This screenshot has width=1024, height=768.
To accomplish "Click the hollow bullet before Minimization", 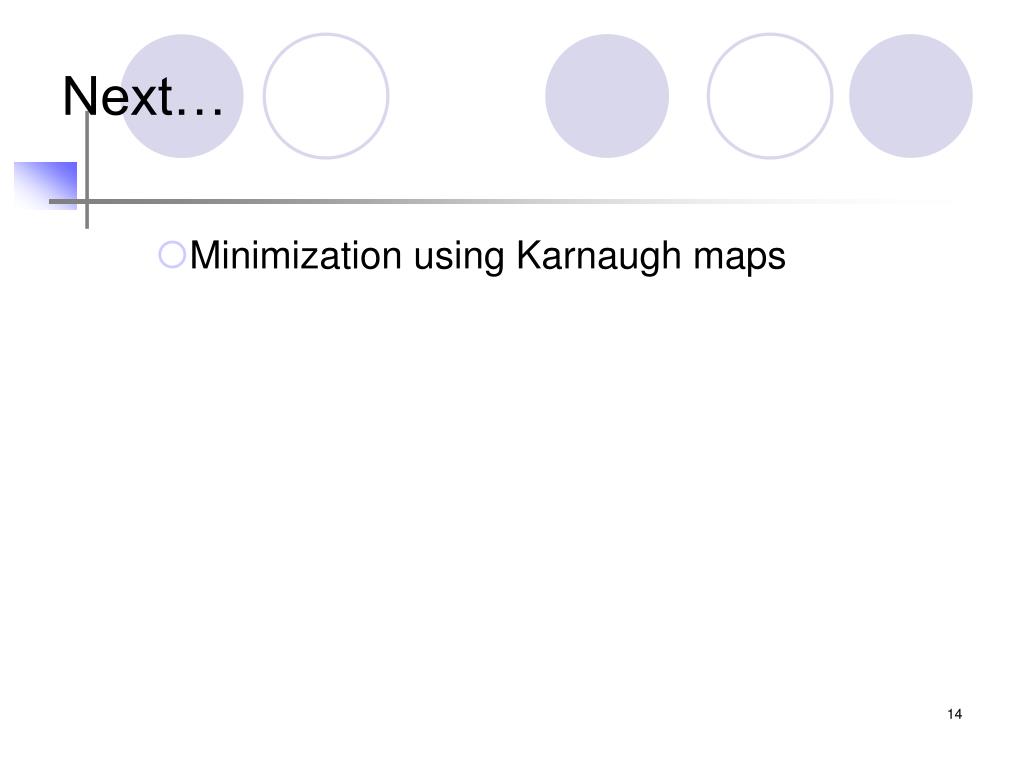I will pyautogui.click(x=172, y=255).
